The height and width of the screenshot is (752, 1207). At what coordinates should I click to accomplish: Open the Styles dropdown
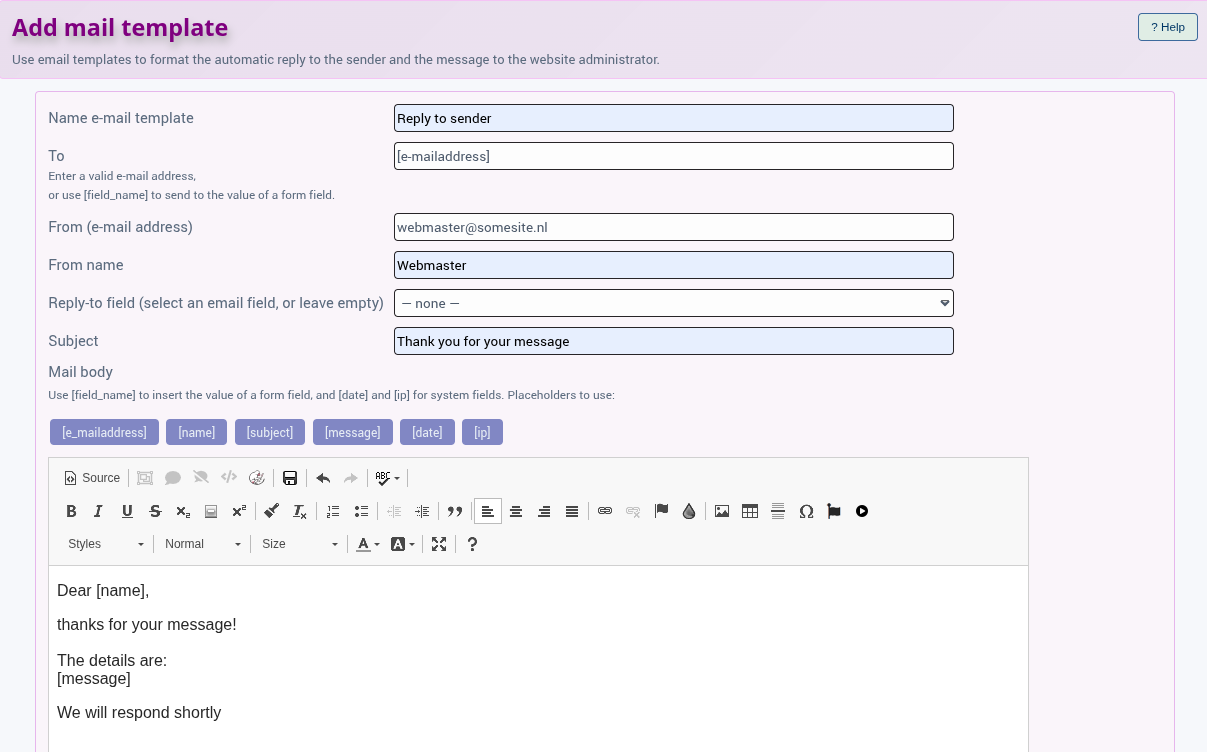(x=106, y=544)
